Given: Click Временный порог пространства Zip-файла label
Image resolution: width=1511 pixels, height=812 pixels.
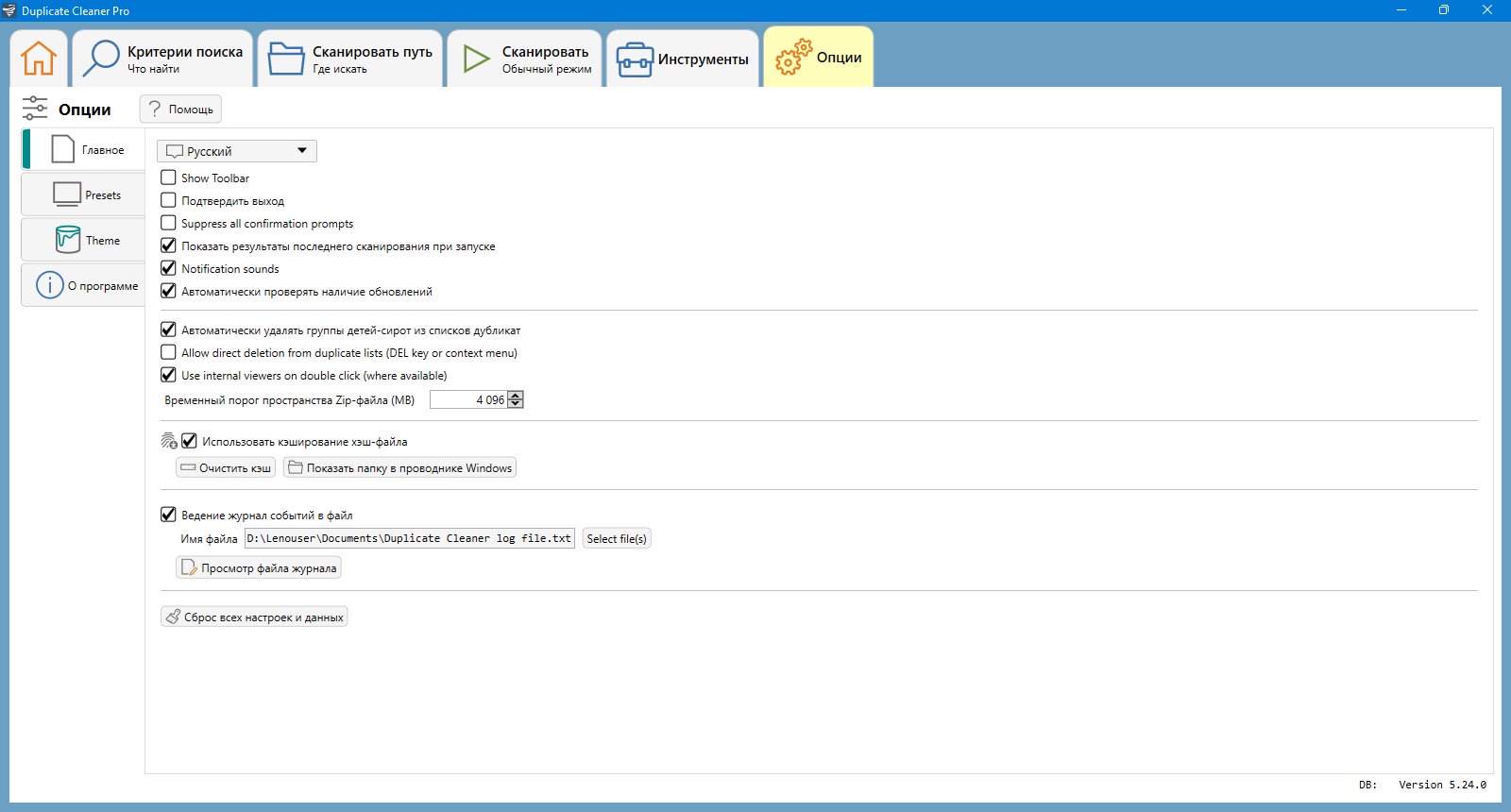Looking at the screenshot, I should click(x=289, y=400).
